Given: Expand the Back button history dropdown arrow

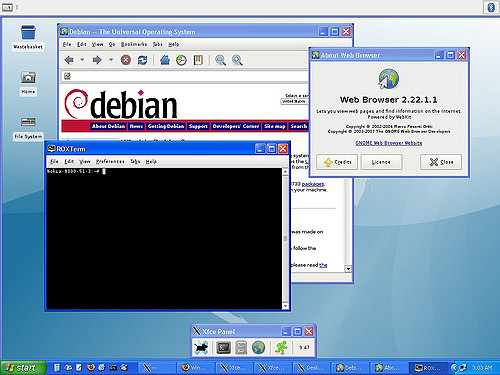Looking at the screenshot, I should [x=82, y=60].
